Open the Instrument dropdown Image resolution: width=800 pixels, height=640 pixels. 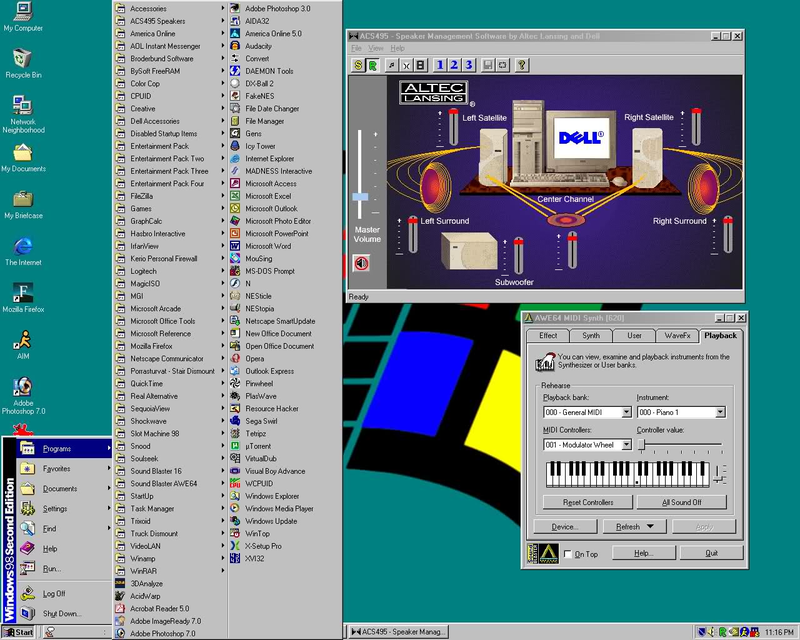(x=720, y=412)
